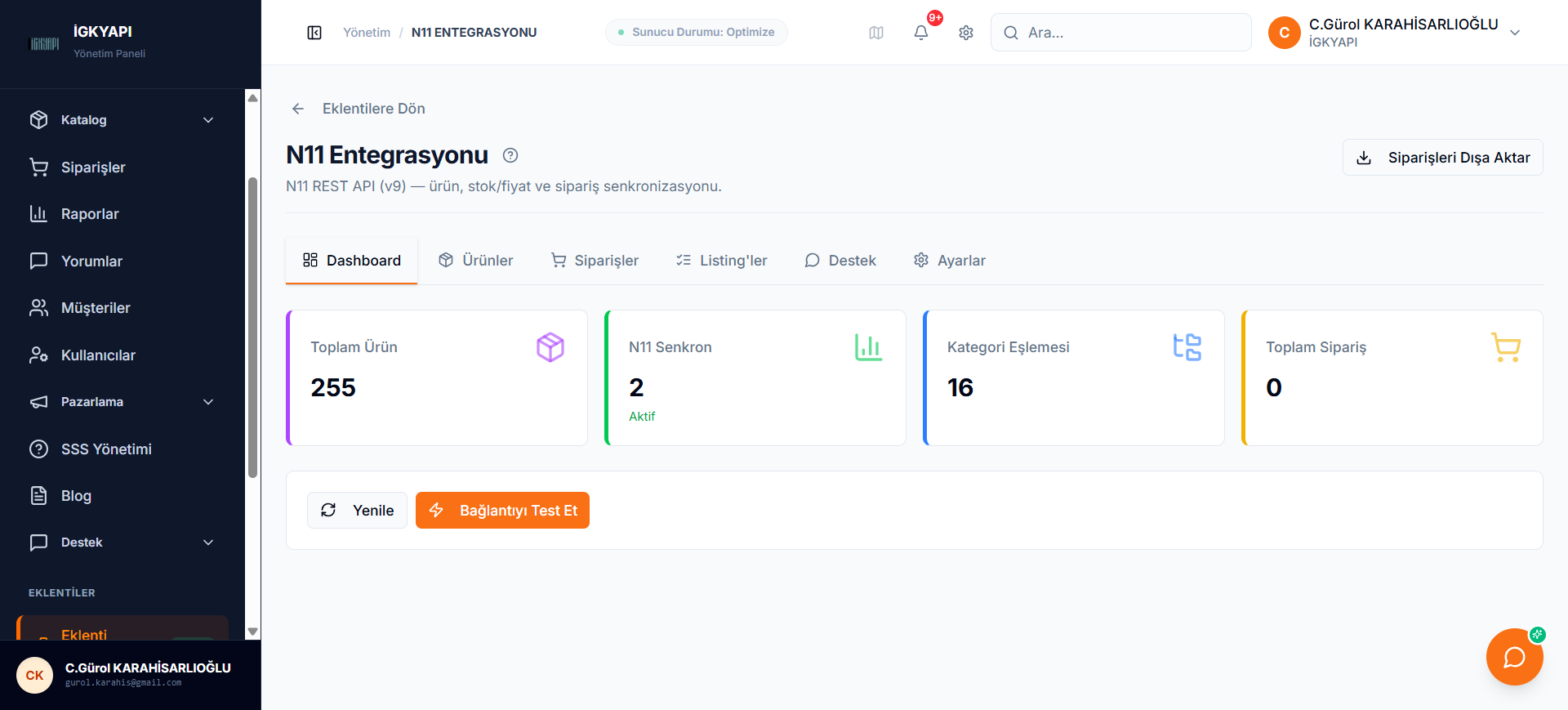Click the orange C user avatar
This screenshot has width=1568, height=710.
(1285, 33)
